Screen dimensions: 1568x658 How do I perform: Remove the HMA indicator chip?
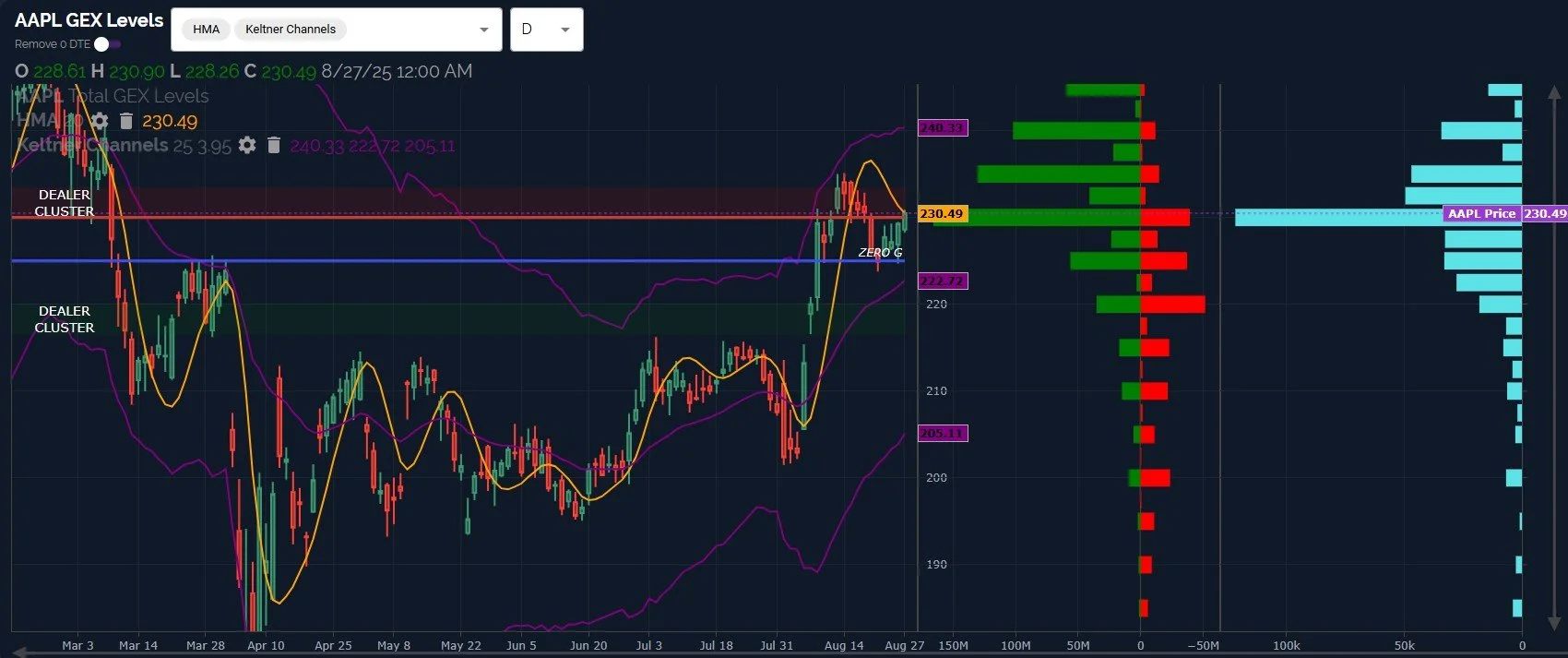pyautogui.click(x=206, y=30)
